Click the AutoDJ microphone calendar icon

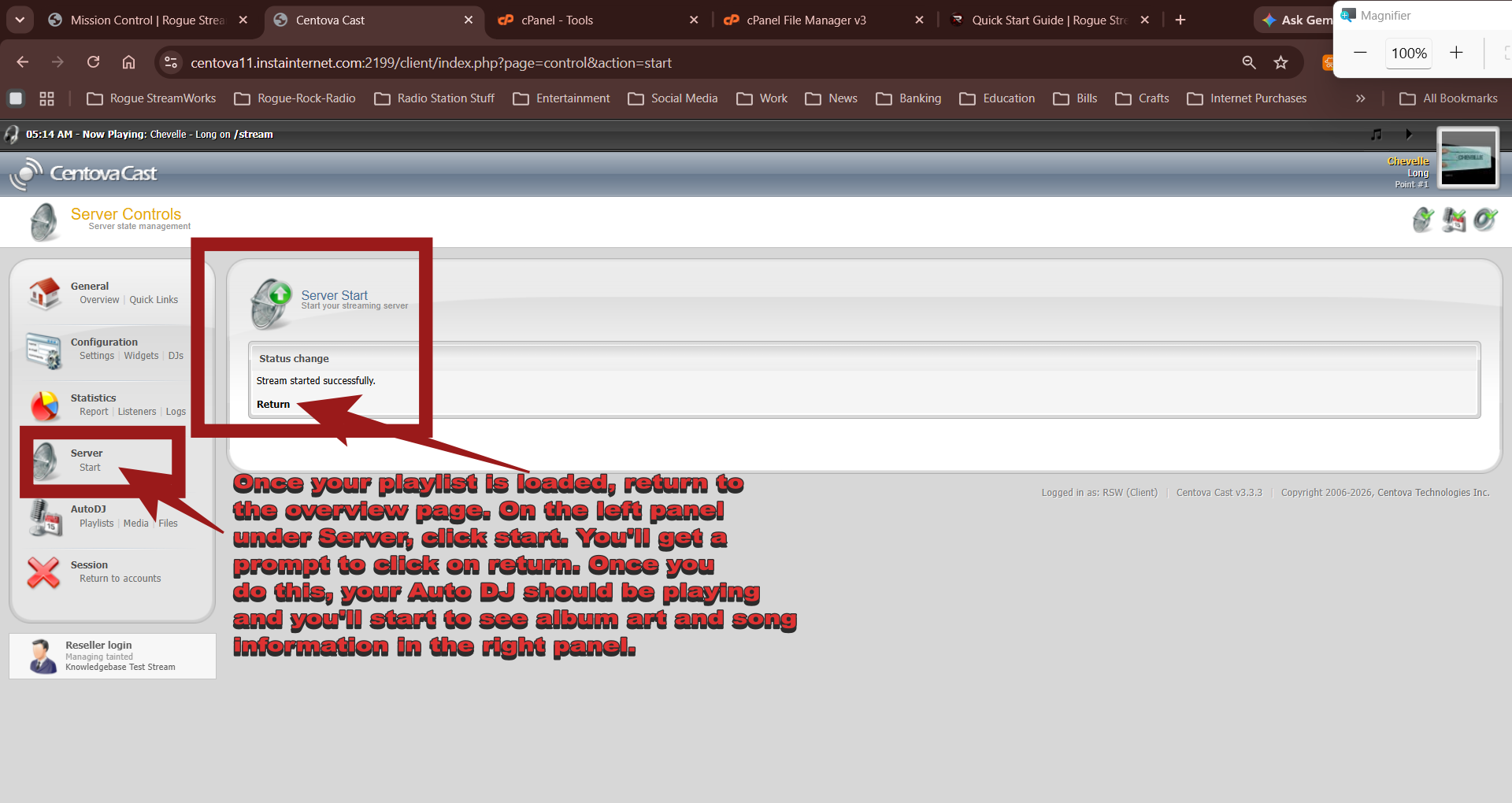tap(45, 517)
